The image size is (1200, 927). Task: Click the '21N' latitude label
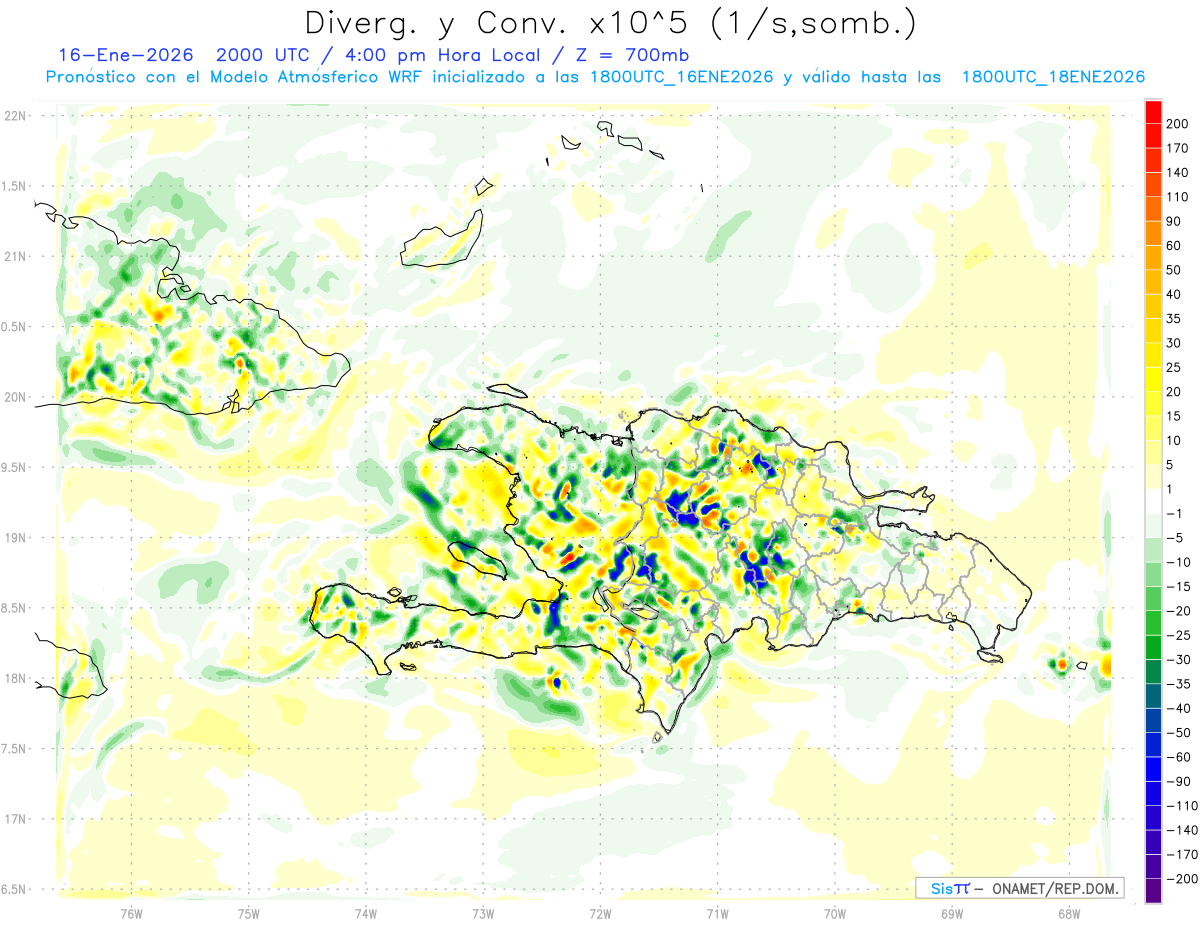pos(14,256)
